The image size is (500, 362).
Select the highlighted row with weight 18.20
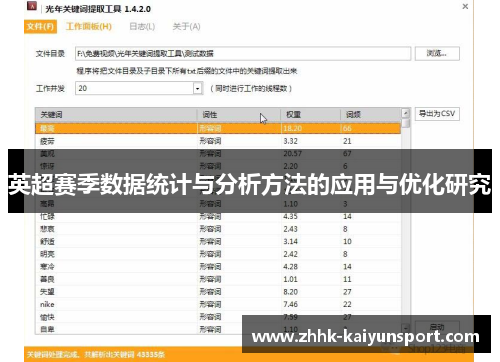coord(218,128)
